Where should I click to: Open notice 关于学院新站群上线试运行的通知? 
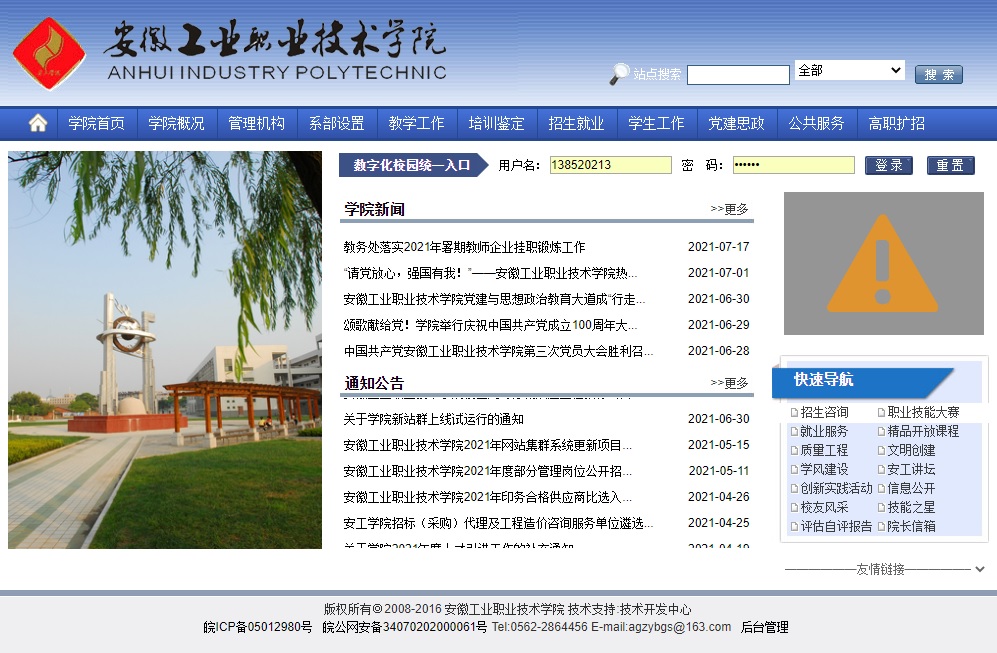tap(434, 419)
